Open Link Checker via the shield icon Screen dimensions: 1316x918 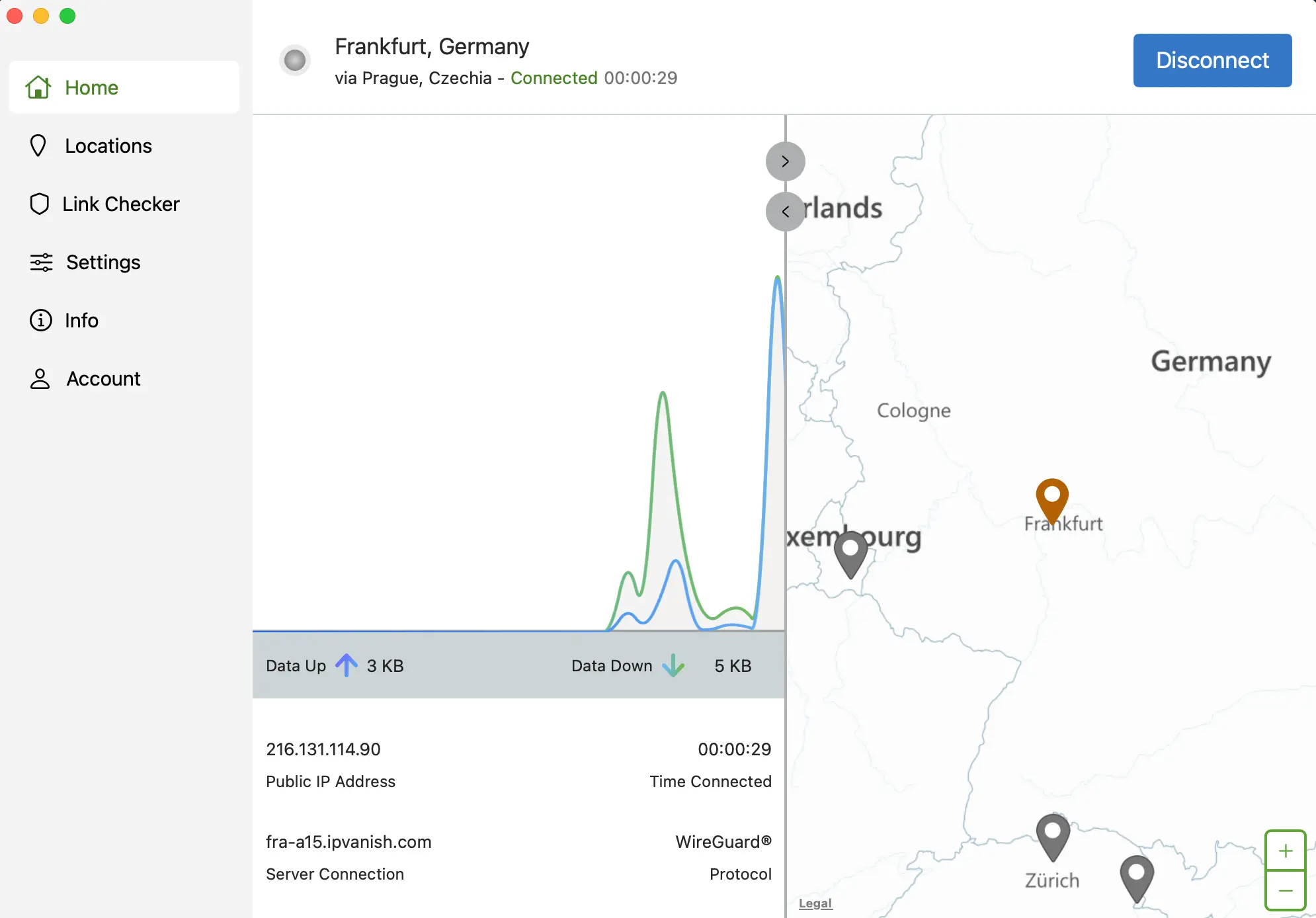point(39,204)
